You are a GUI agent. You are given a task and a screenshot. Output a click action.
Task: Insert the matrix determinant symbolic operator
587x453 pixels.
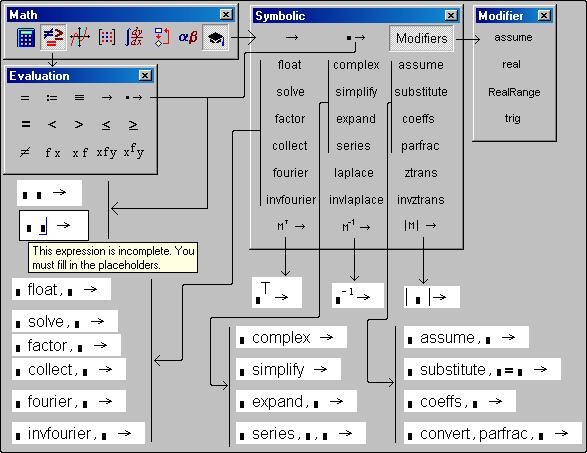click(420, 225)
